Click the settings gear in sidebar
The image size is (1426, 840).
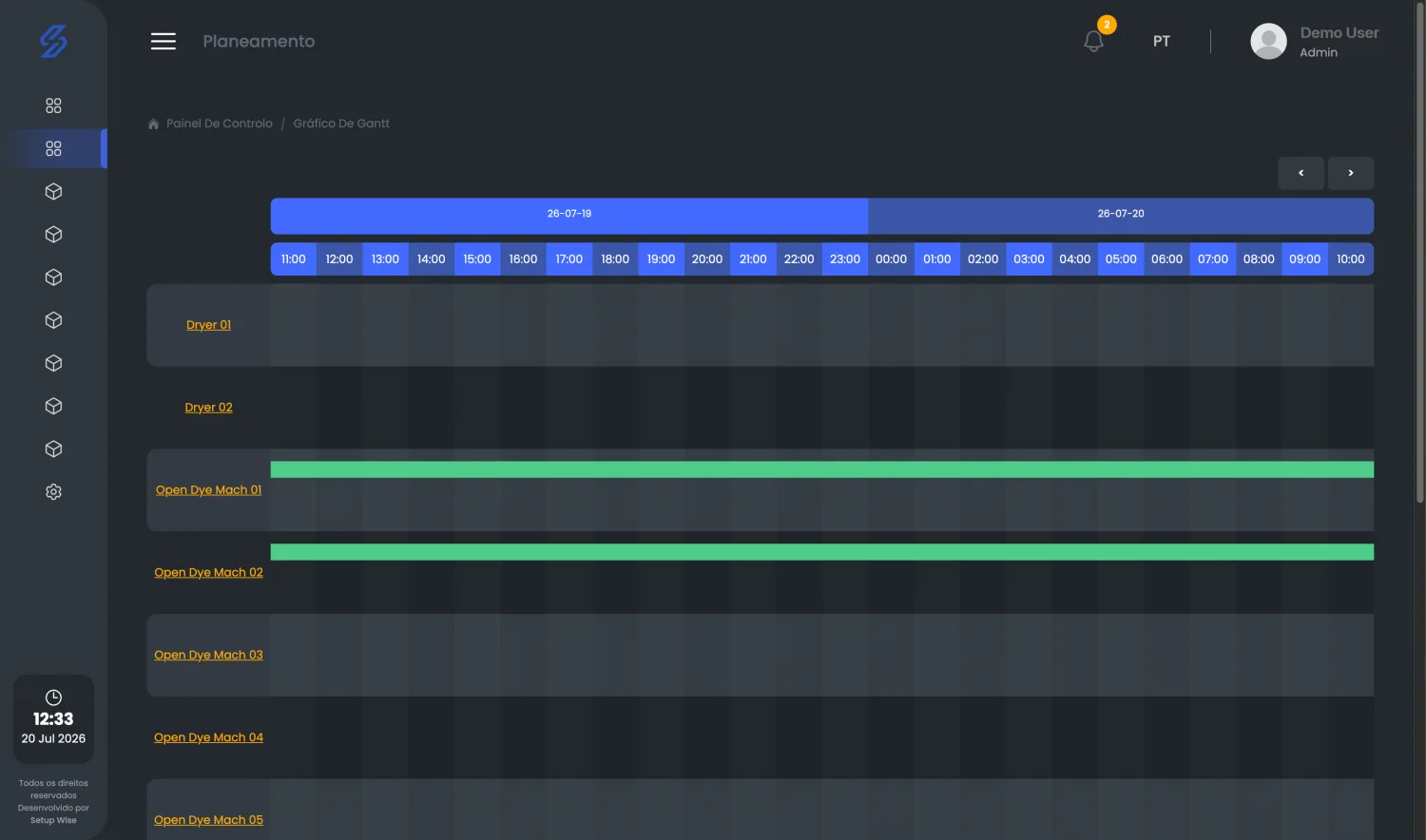click(53, 492)
